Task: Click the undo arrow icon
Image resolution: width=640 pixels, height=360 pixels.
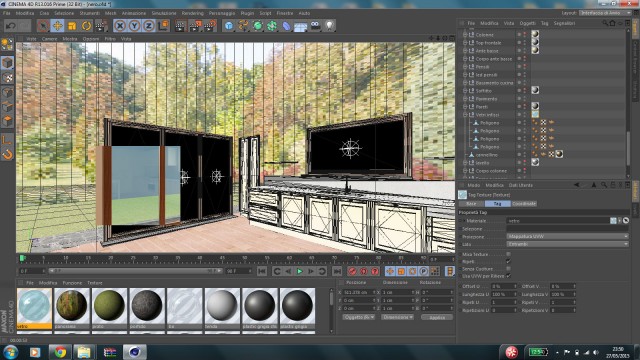Action: [x=11, y=26]
